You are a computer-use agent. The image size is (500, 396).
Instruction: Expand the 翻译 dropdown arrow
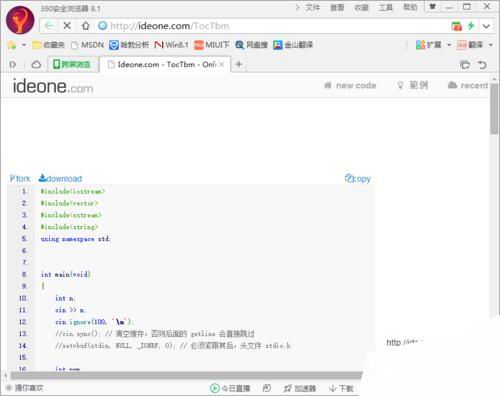[x=491, y=45]
